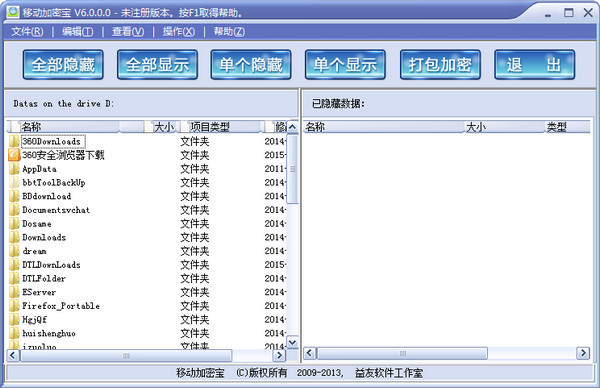The width and height of the screenshot is (600, 388).
Task: Open the 文件(R) menu
Action: pos(27,31)
